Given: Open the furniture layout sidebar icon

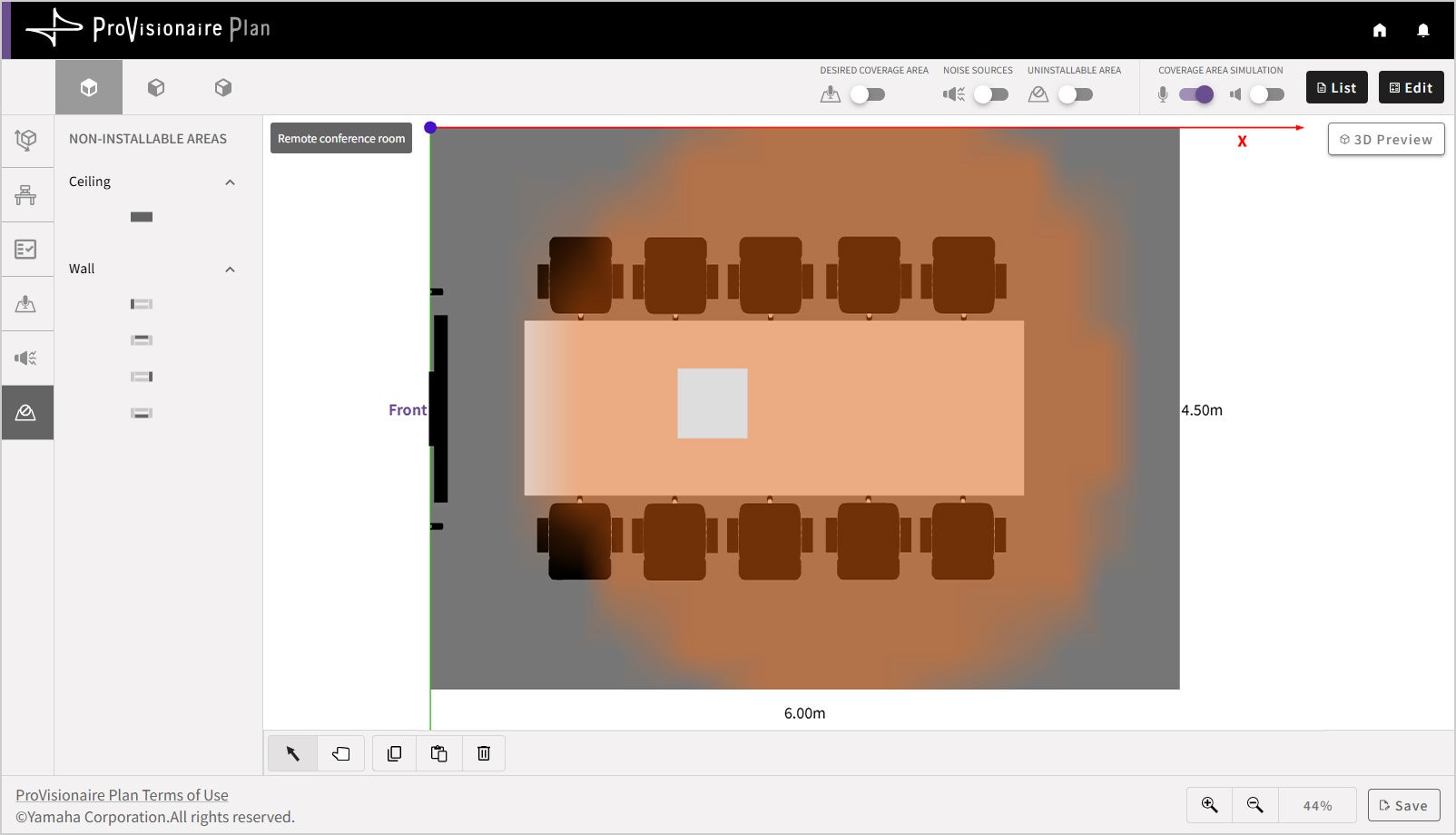Looking at the screenshot, I should (x=26, y=195).
